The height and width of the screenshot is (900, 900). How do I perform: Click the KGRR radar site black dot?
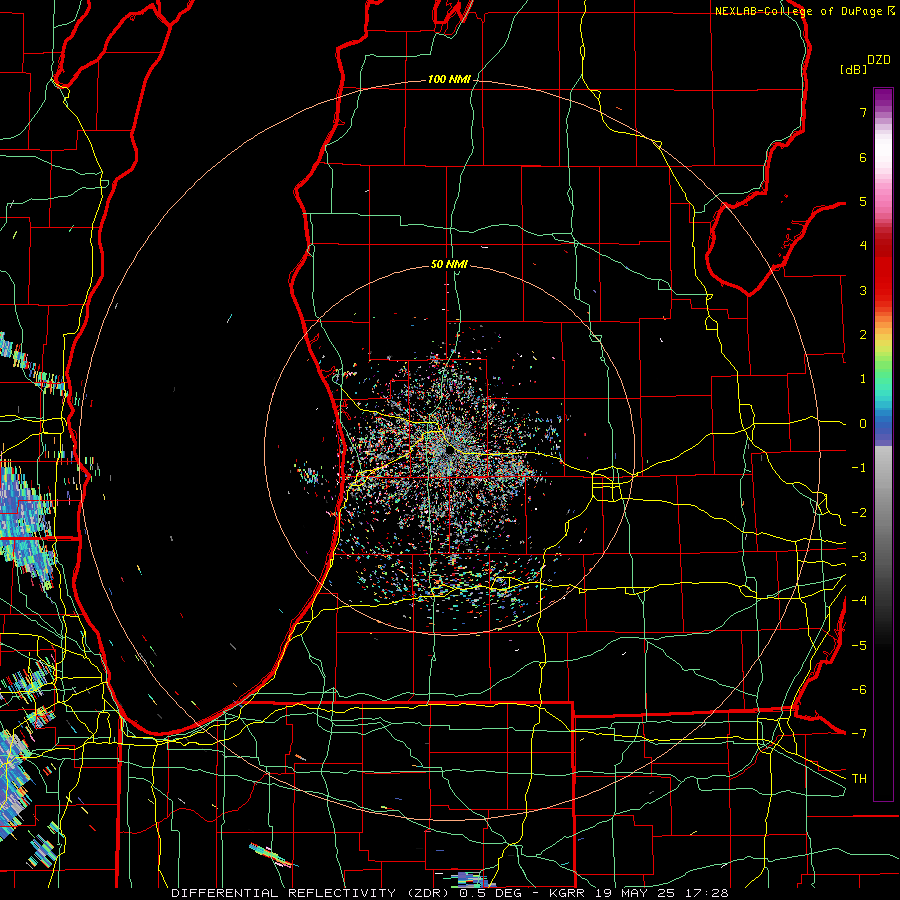pyautogui.click(x=450, y=451)
